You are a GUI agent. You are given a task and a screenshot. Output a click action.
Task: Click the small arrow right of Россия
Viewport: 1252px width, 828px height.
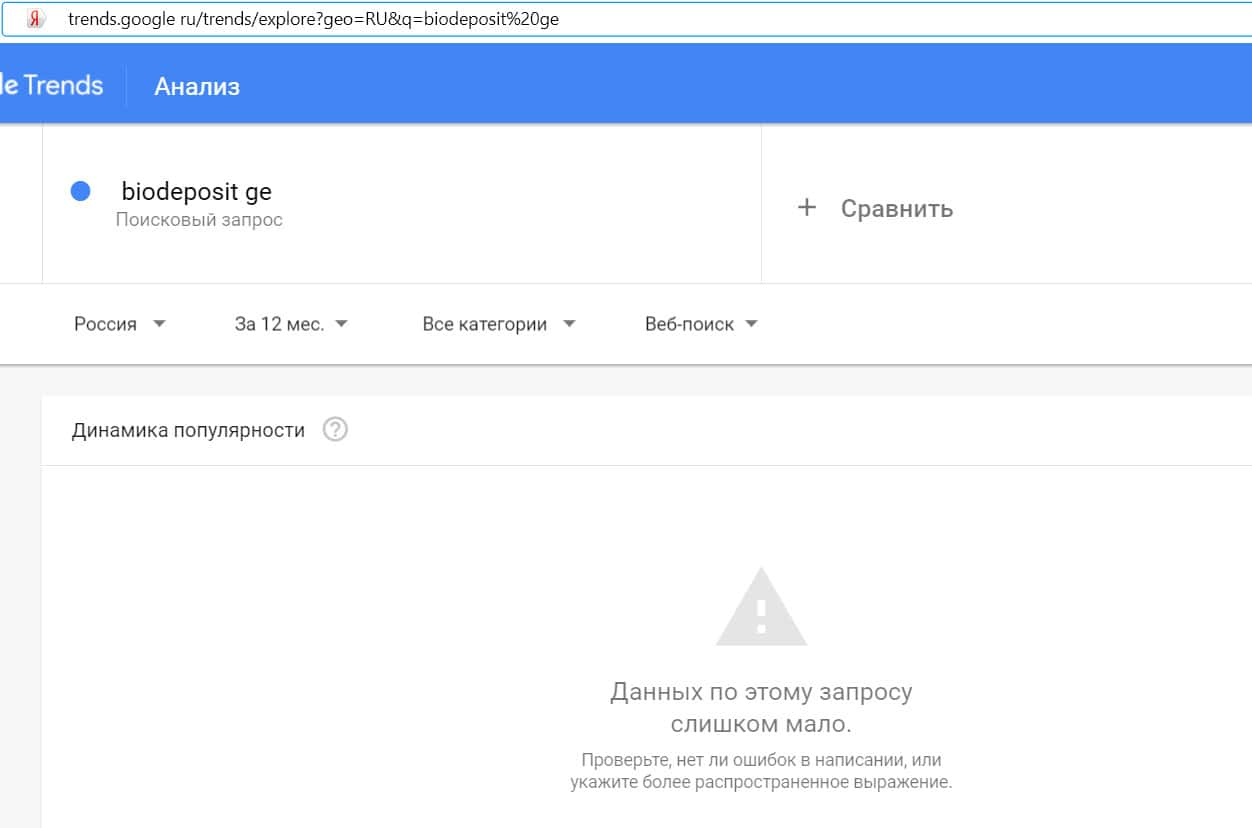tap(159, 324)
